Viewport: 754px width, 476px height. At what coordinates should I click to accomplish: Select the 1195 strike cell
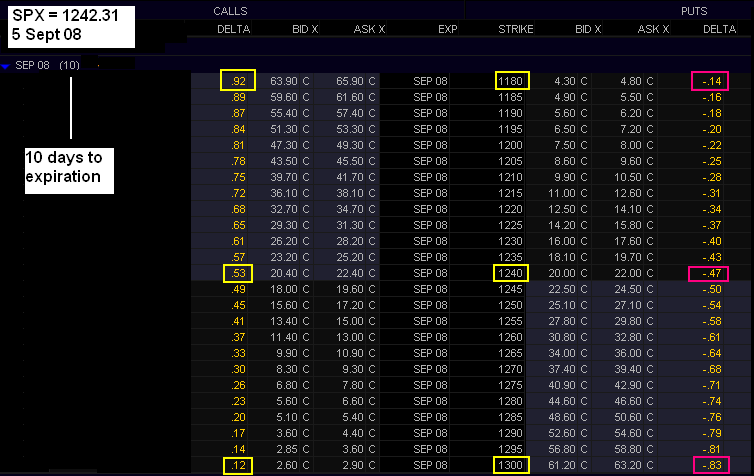click(x=510, y=129)
